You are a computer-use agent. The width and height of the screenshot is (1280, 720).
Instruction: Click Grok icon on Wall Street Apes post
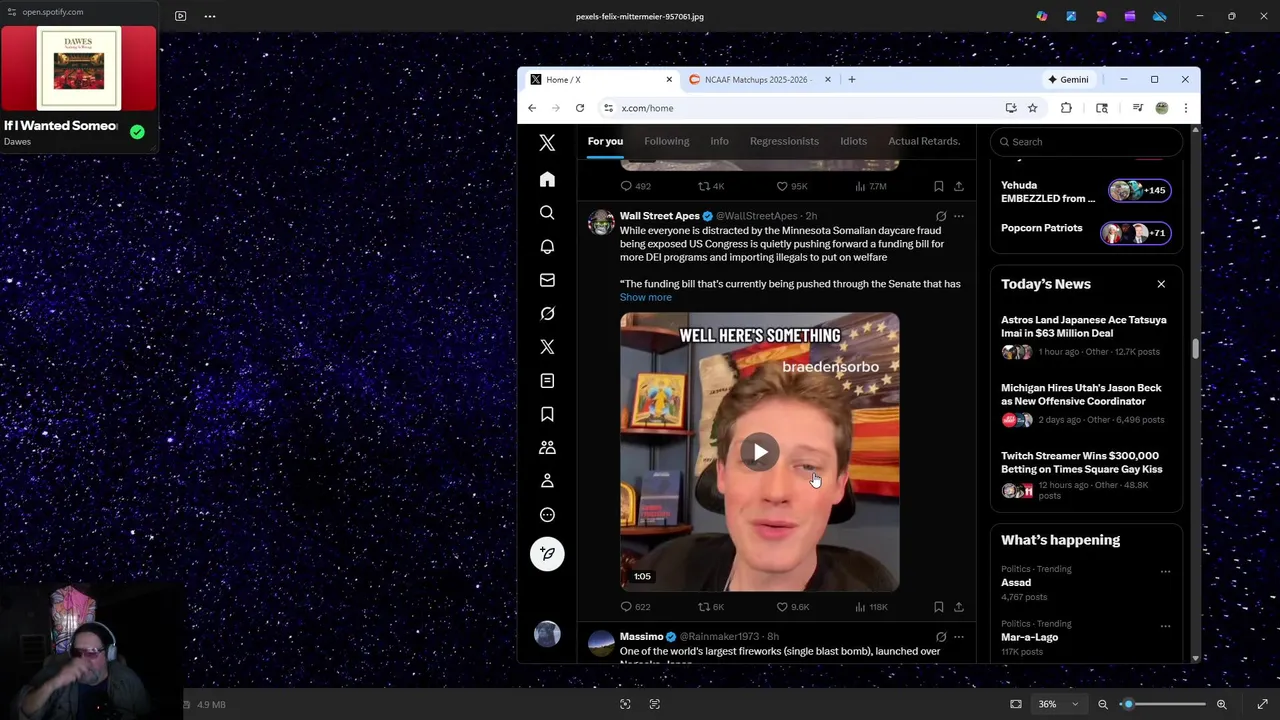(x=940, y=216)
